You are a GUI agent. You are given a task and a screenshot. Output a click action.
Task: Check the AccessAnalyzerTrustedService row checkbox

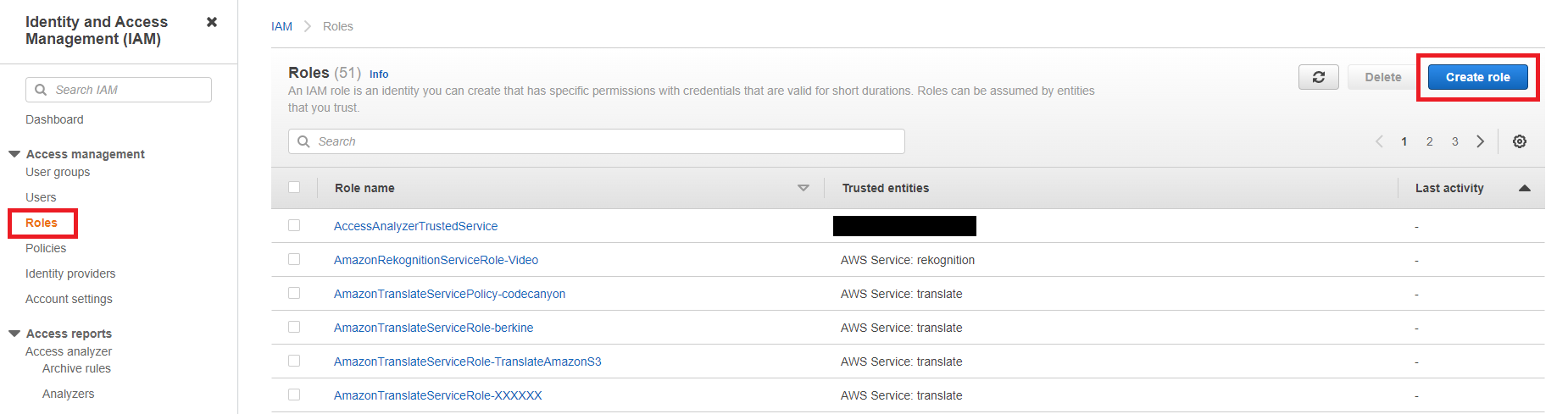click(x=294, y=225)
